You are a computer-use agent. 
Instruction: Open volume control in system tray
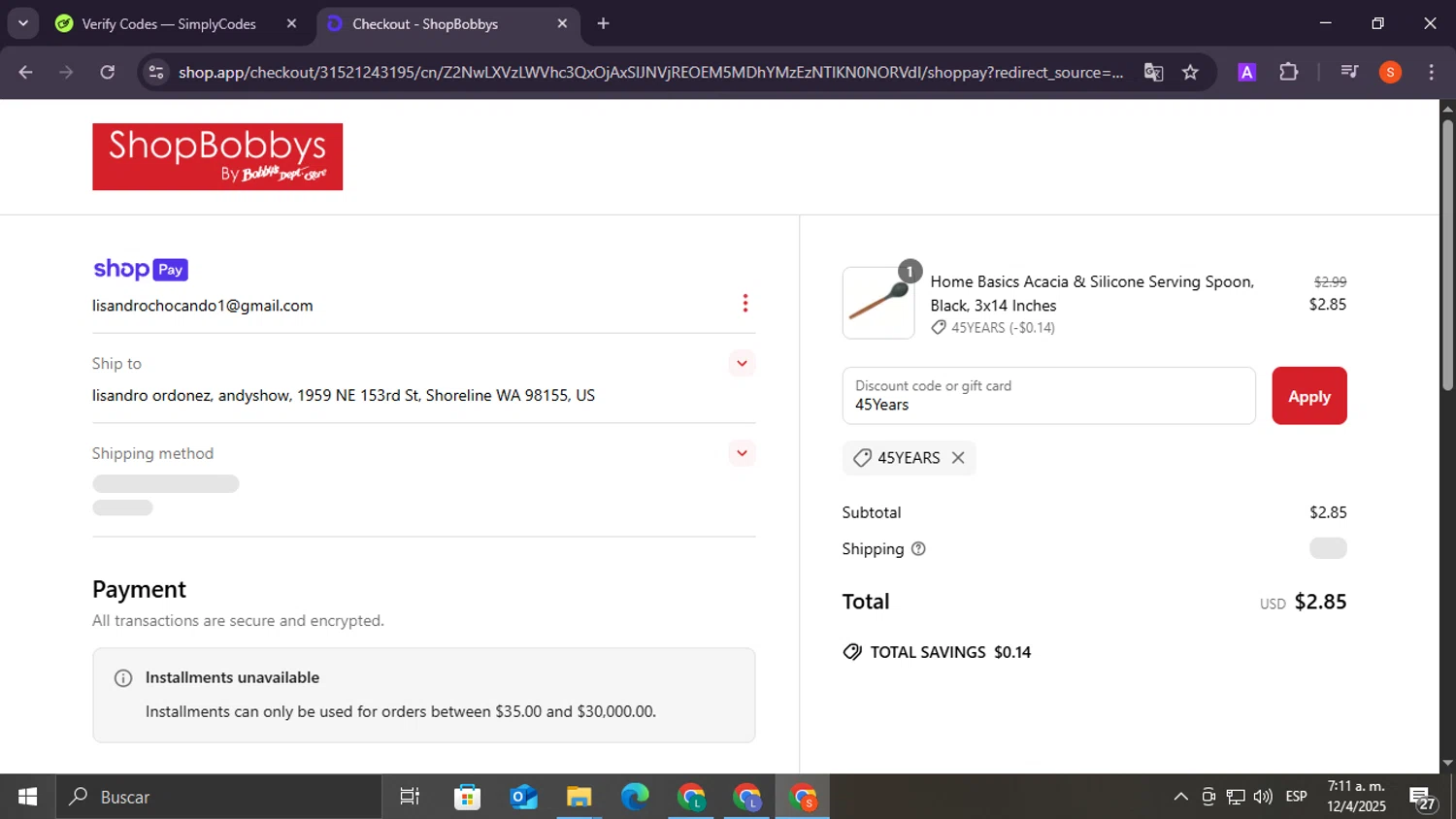click(x=1263, y=797)
